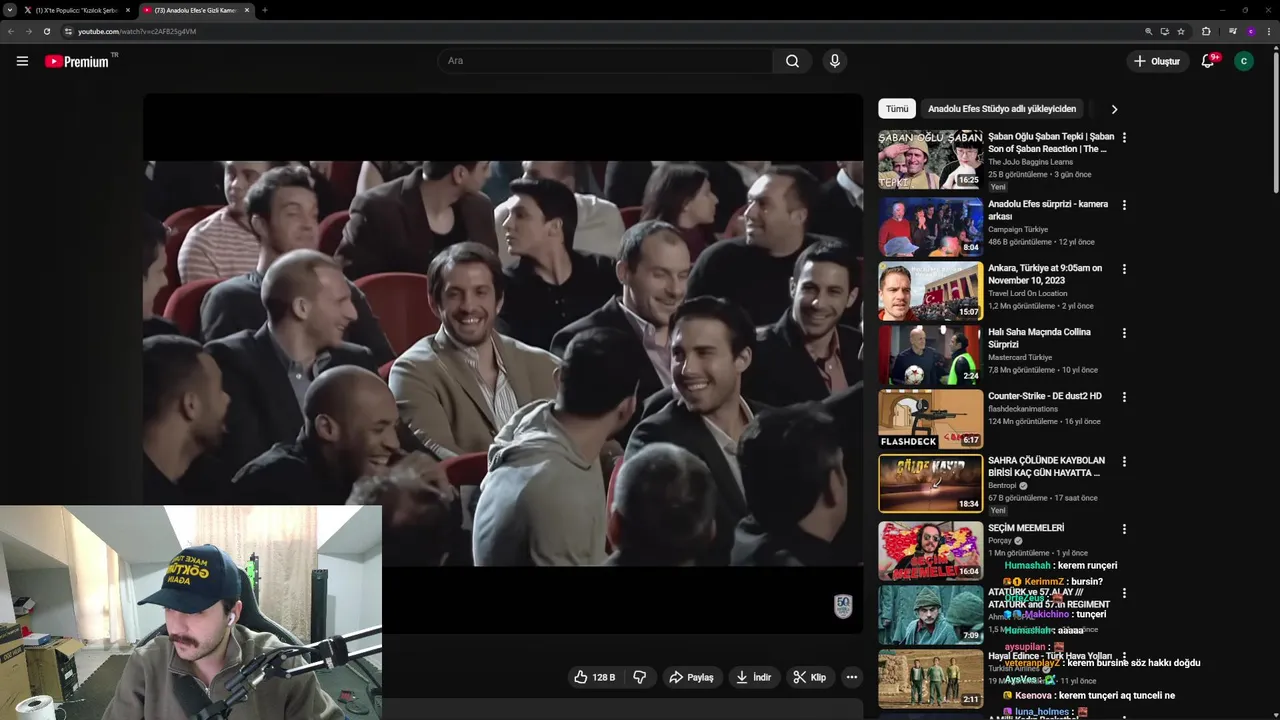Start voice search with the microphone icon
Image resolution: width=1280 pixels, height=720 pixels.
pyautogui.click(x=835, y=61)
